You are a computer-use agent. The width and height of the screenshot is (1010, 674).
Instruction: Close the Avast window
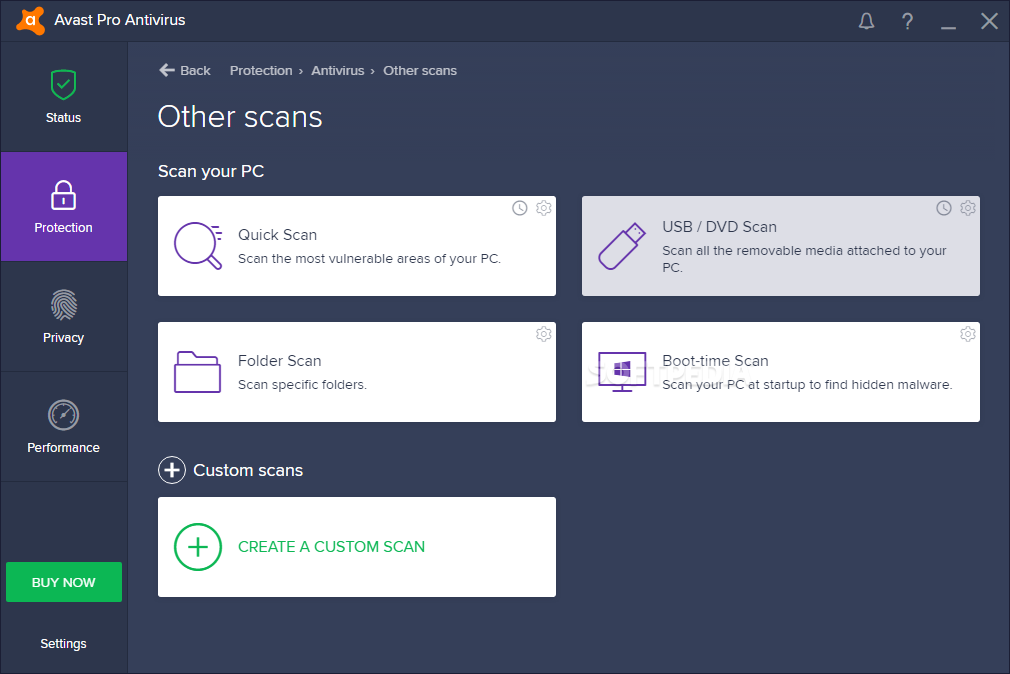pyautogui.click(x=989, y=21)
